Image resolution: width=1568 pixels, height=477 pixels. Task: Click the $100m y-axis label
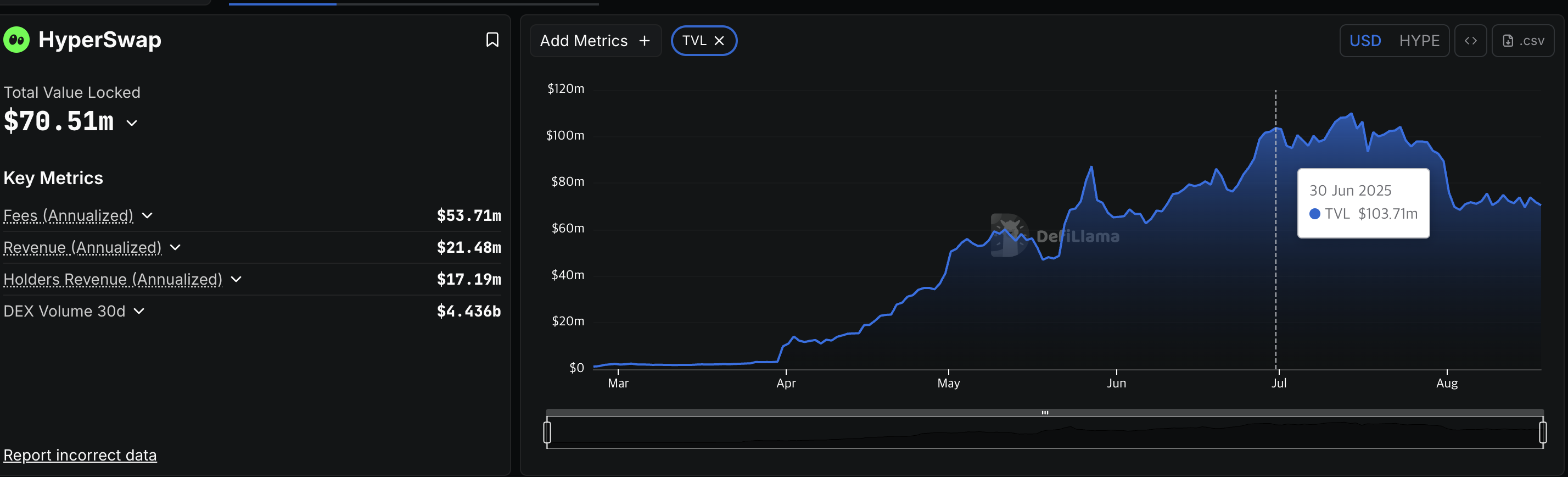[x=565, y=135]
